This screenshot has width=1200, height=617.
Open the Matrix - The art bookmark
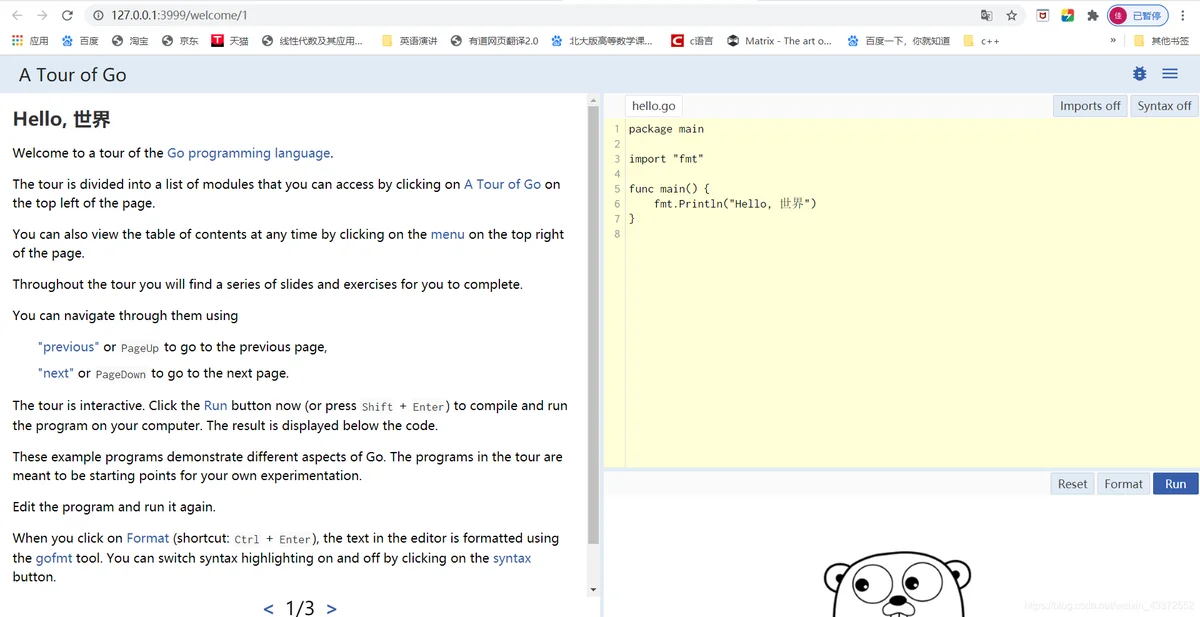tap(779, 41)
